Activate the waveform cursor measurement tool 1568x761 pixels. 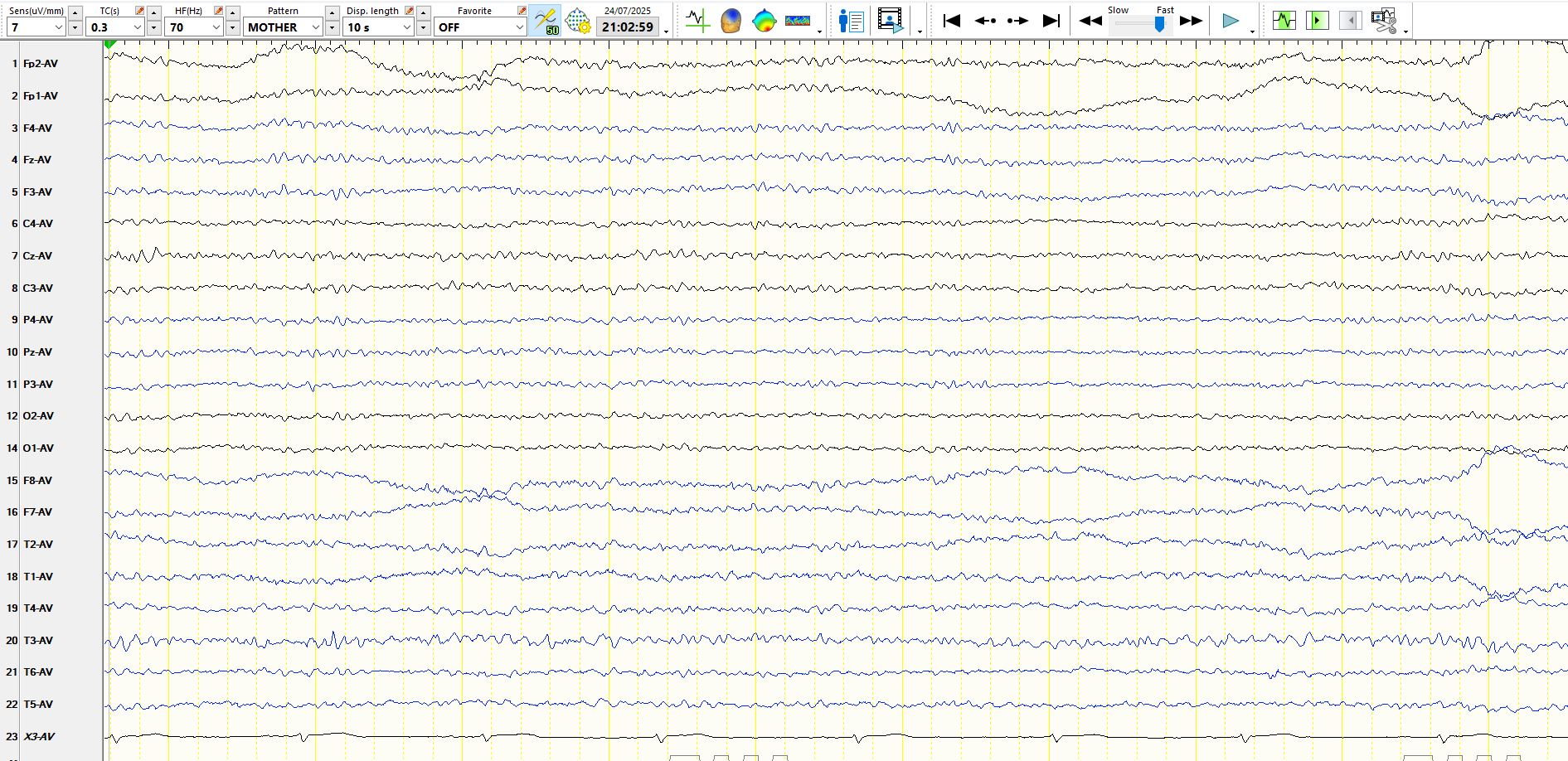pos(697,21)
